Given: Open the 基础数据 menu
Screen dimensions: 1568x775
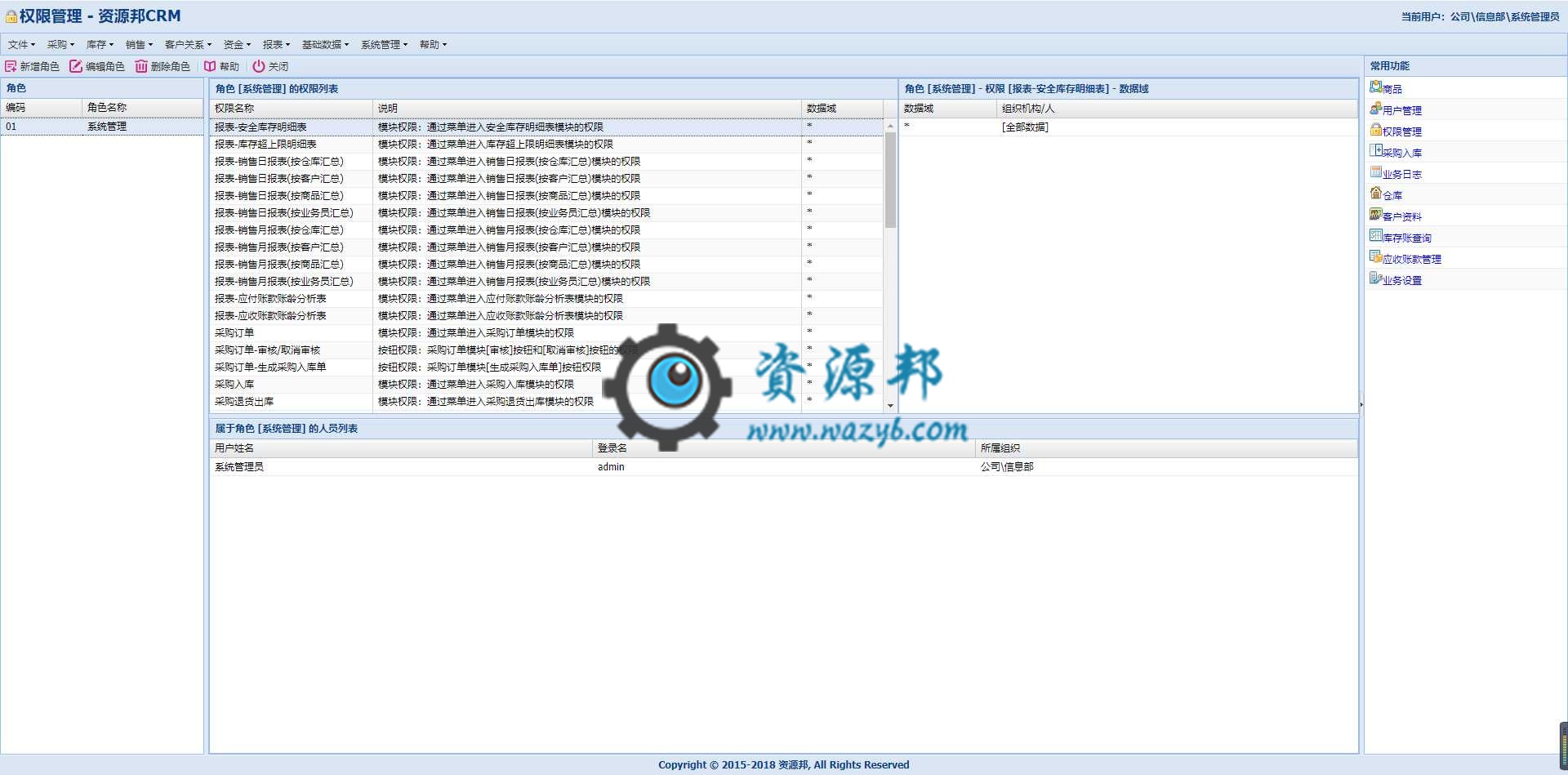Looking at the screenshot, I should [325, 45].
